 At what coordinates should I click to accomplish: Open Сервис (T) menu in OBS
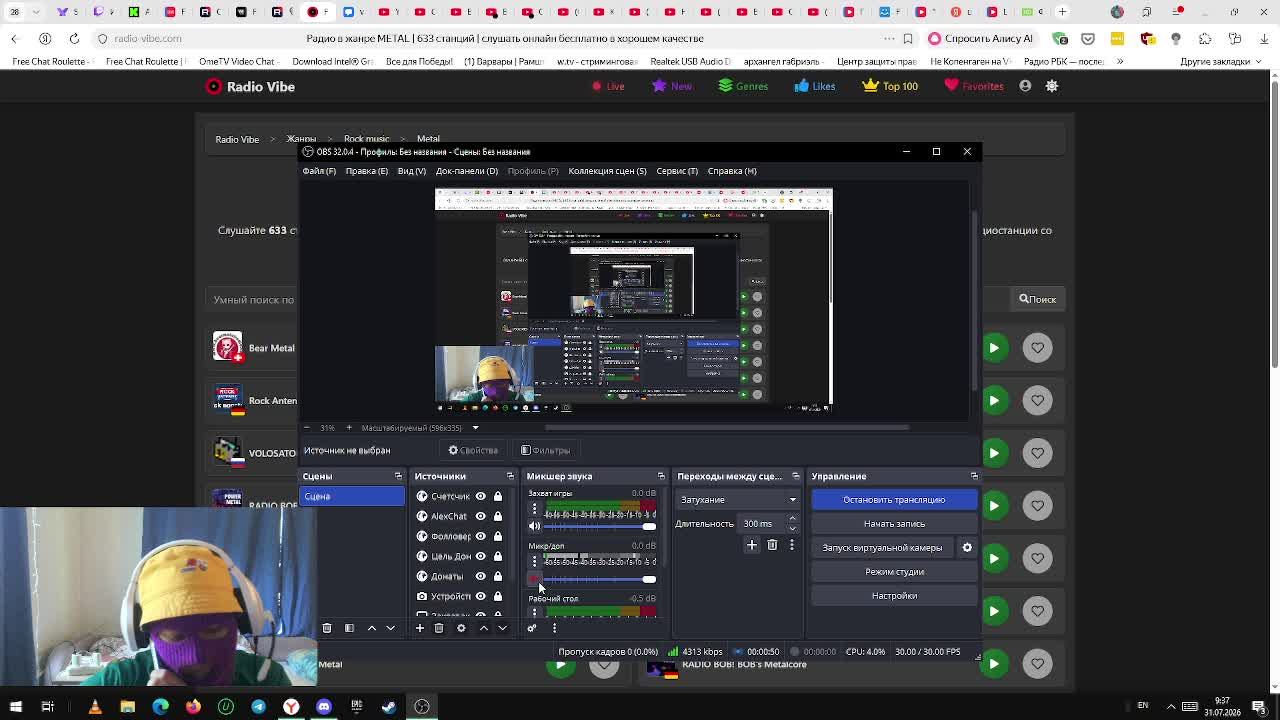677,171
